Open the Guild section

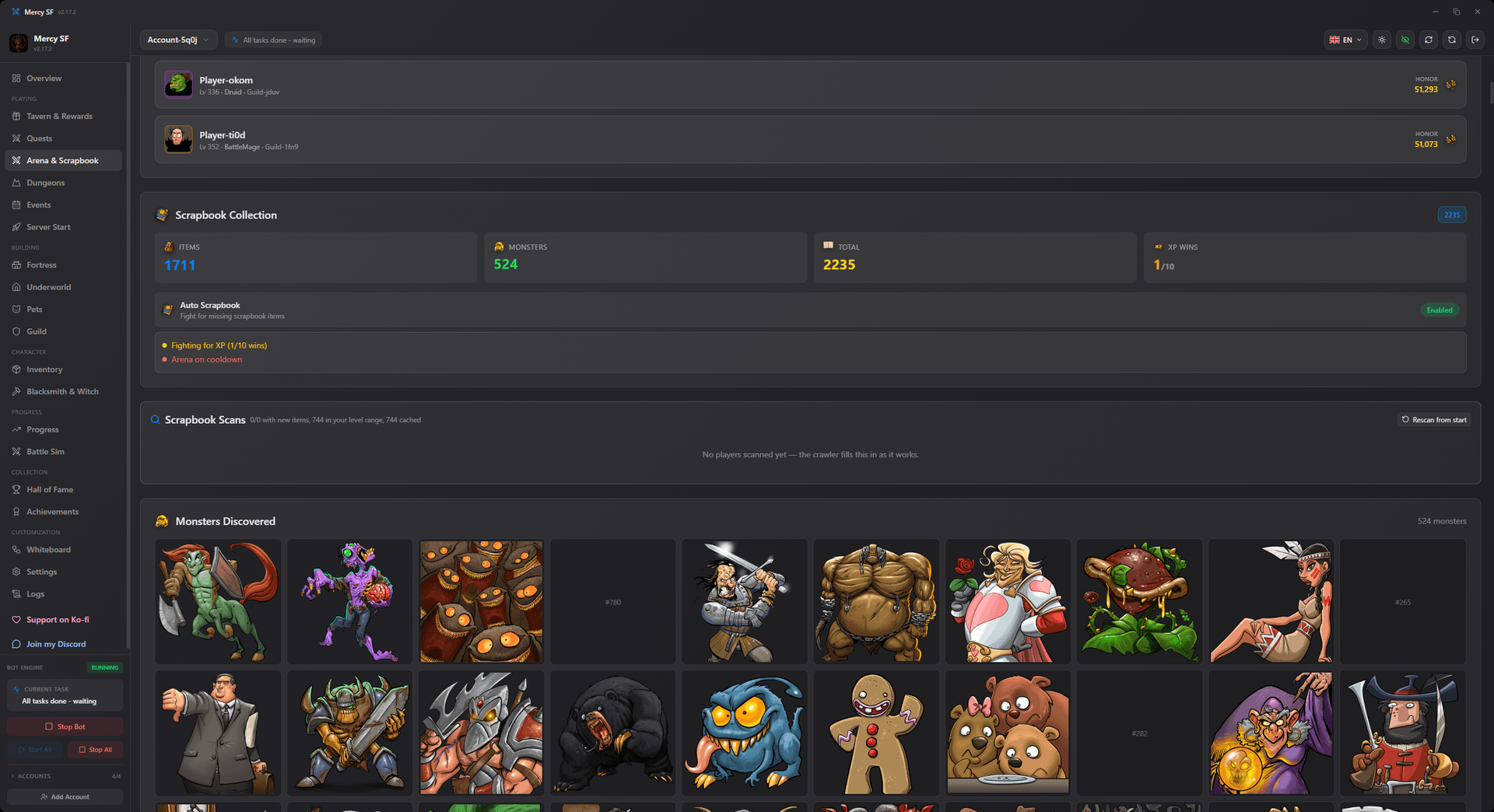click(x=63, y=331)
